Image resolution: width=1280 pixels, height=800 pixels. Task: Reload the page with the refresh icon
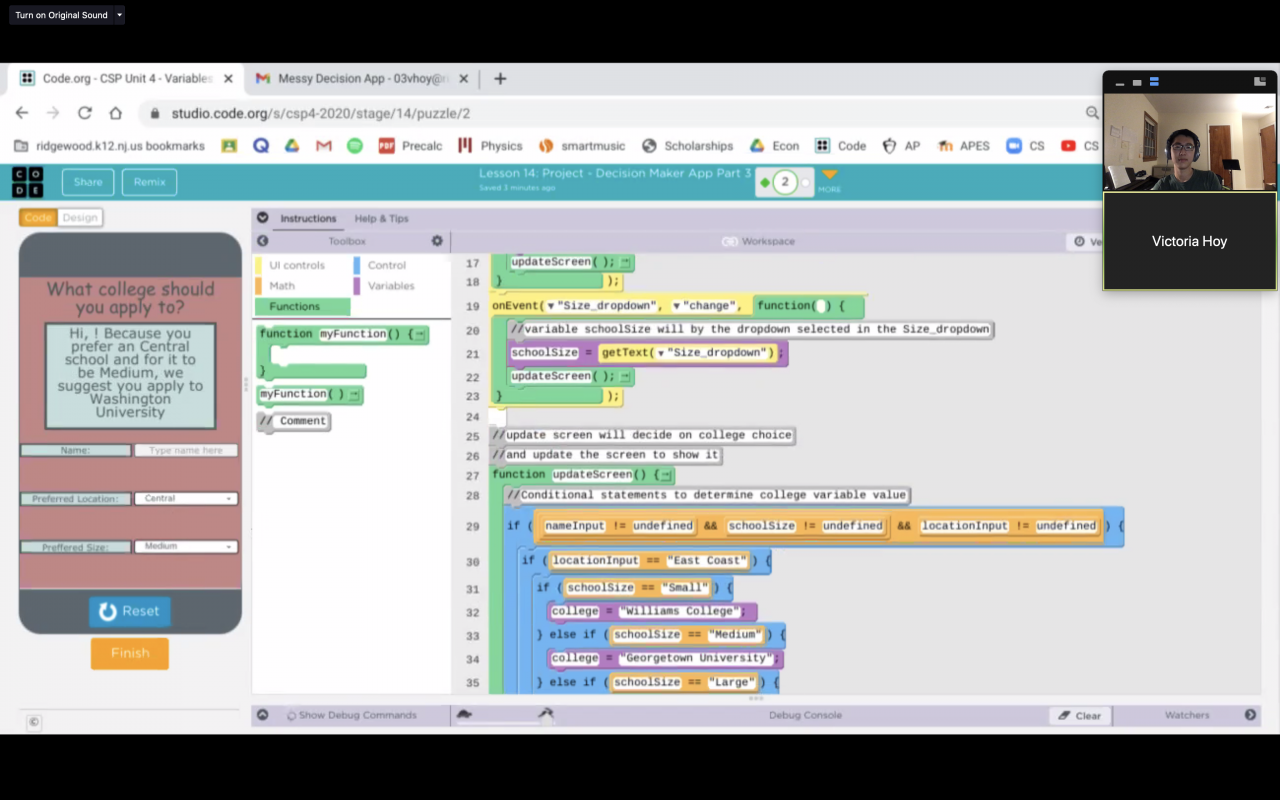(85, 113)
